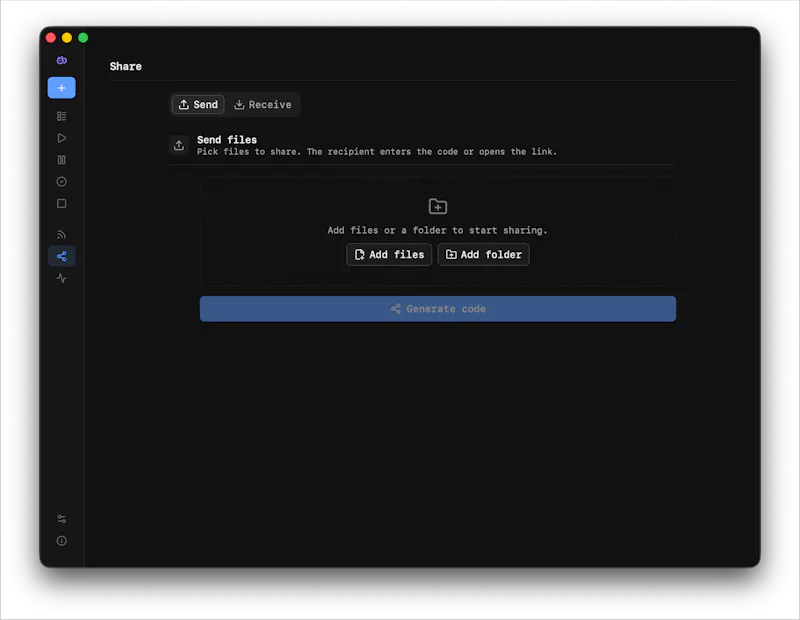800x620 pixels.
Task: Click the 'Add files or a folder' hint
Action: point(438,230)
